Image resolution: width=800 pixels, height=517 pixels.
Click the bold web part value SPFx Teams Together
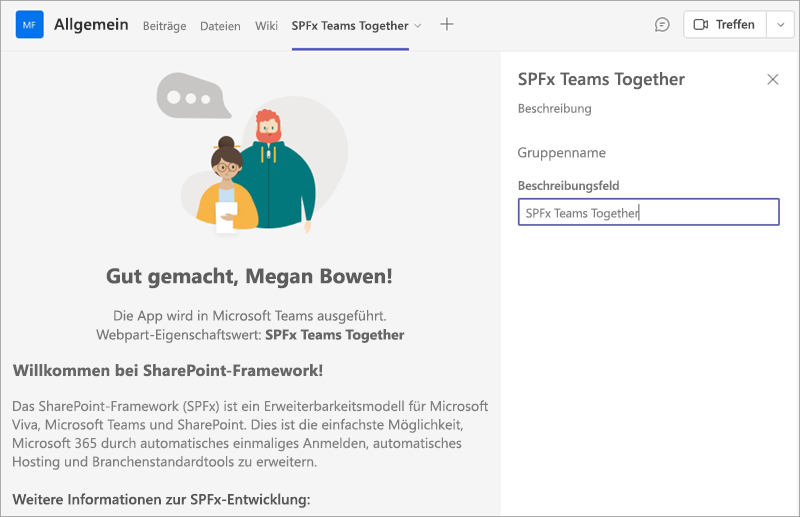click(x=335, y=335)
